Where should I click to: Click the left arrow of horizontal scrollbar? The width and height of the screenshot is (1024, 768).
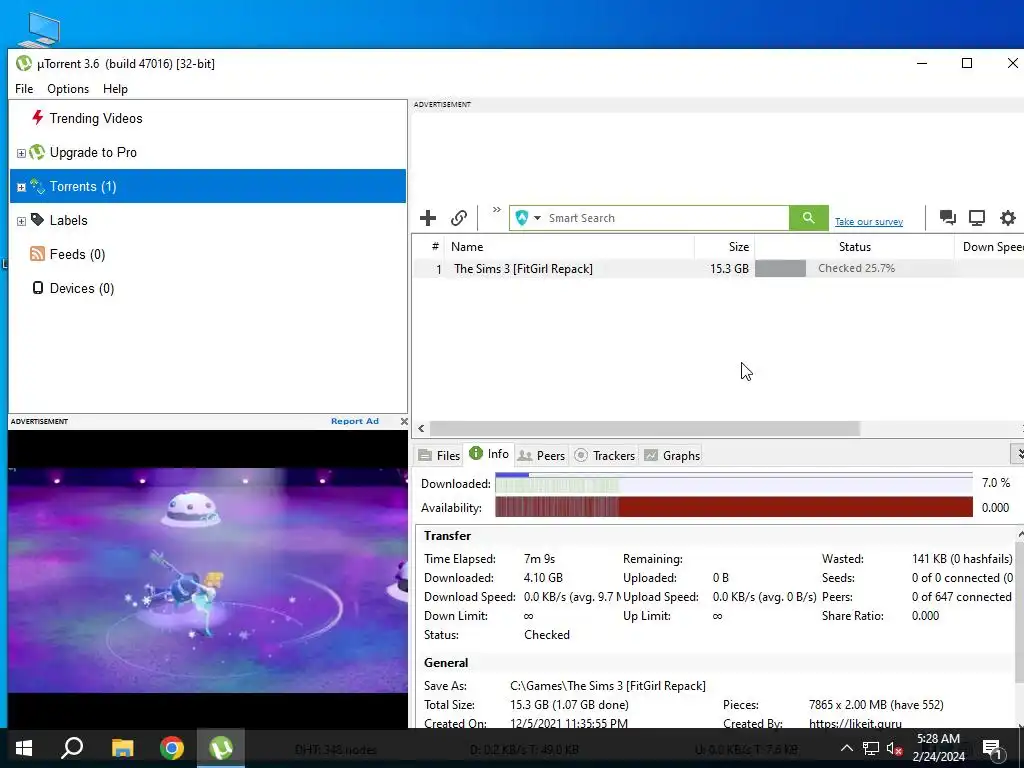pos(421,428)
